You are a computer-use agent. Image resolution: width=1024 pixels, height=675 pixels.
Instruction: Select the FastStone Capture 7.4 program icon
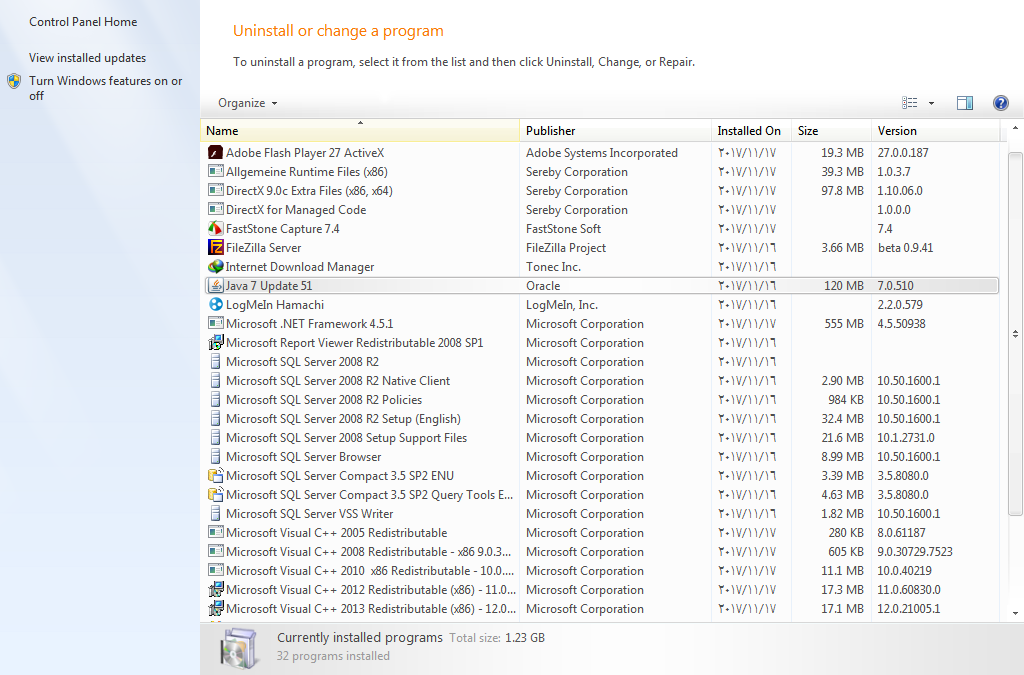coord(216,228)
